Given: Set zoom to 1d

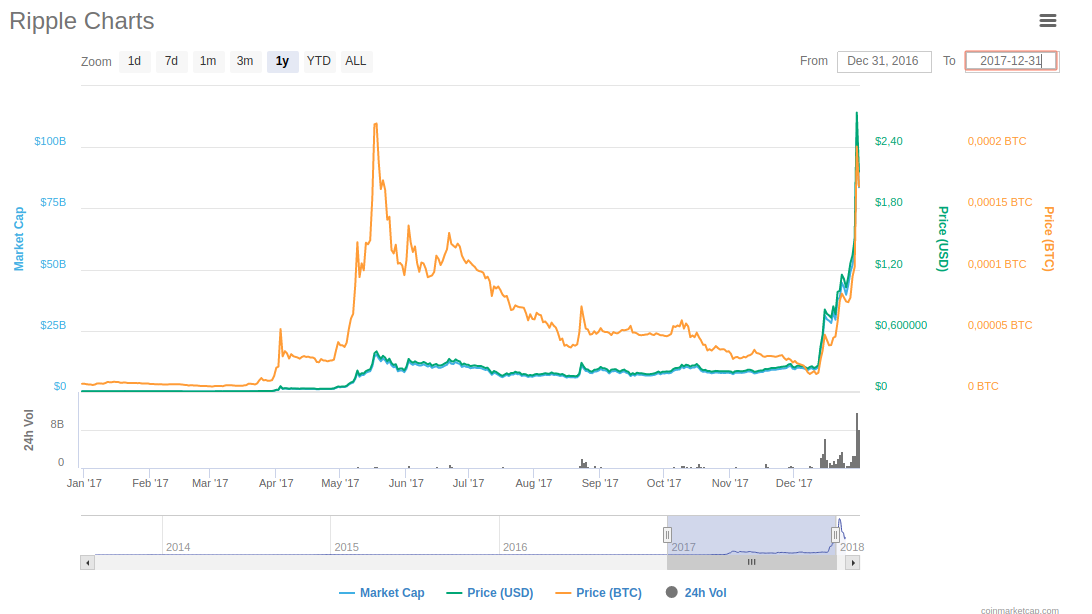Looking at the screenshot, I should [134, 61].
